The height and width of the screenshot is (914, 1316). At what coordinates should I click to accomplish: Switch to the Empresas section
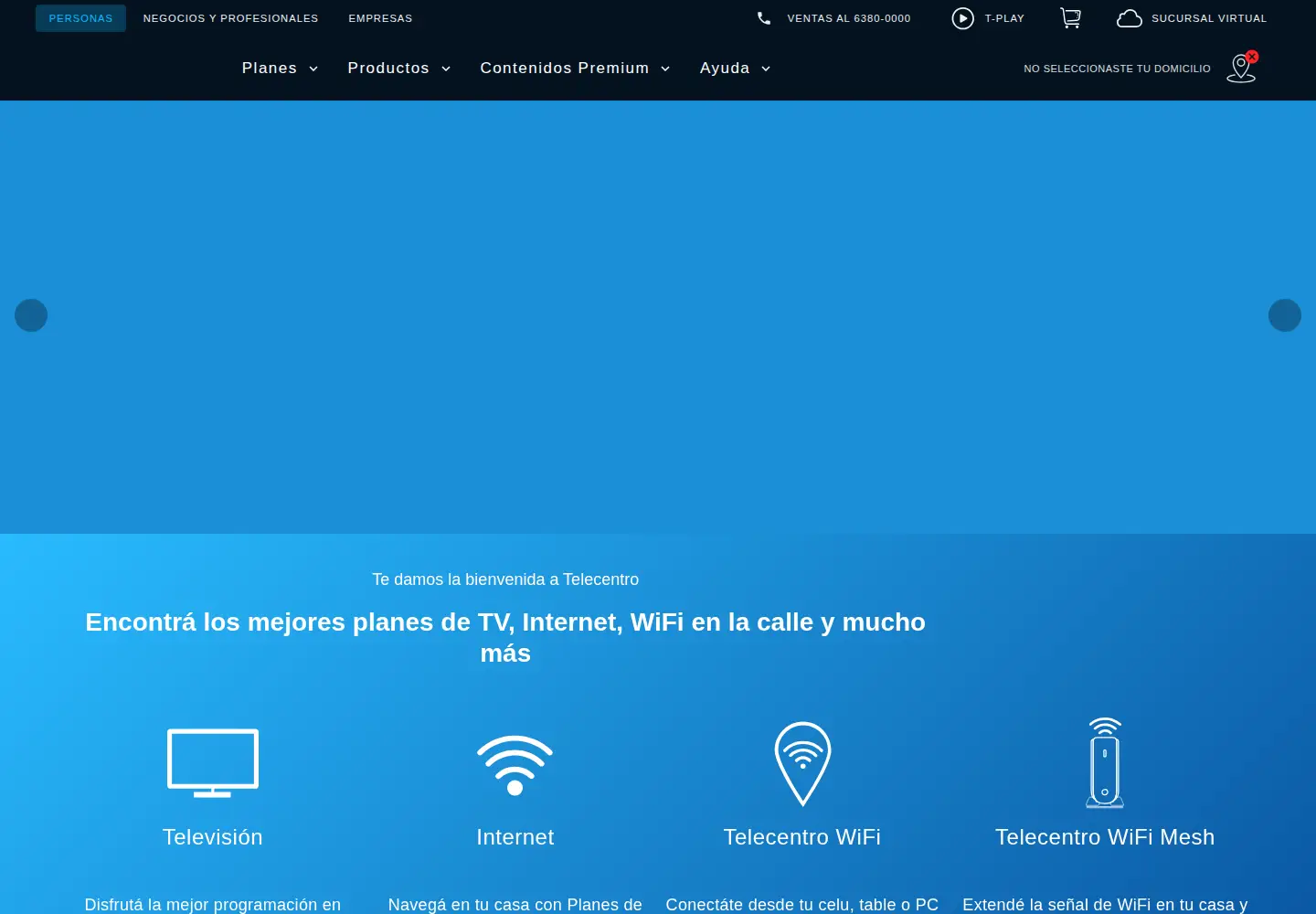(x=380, y=18)
